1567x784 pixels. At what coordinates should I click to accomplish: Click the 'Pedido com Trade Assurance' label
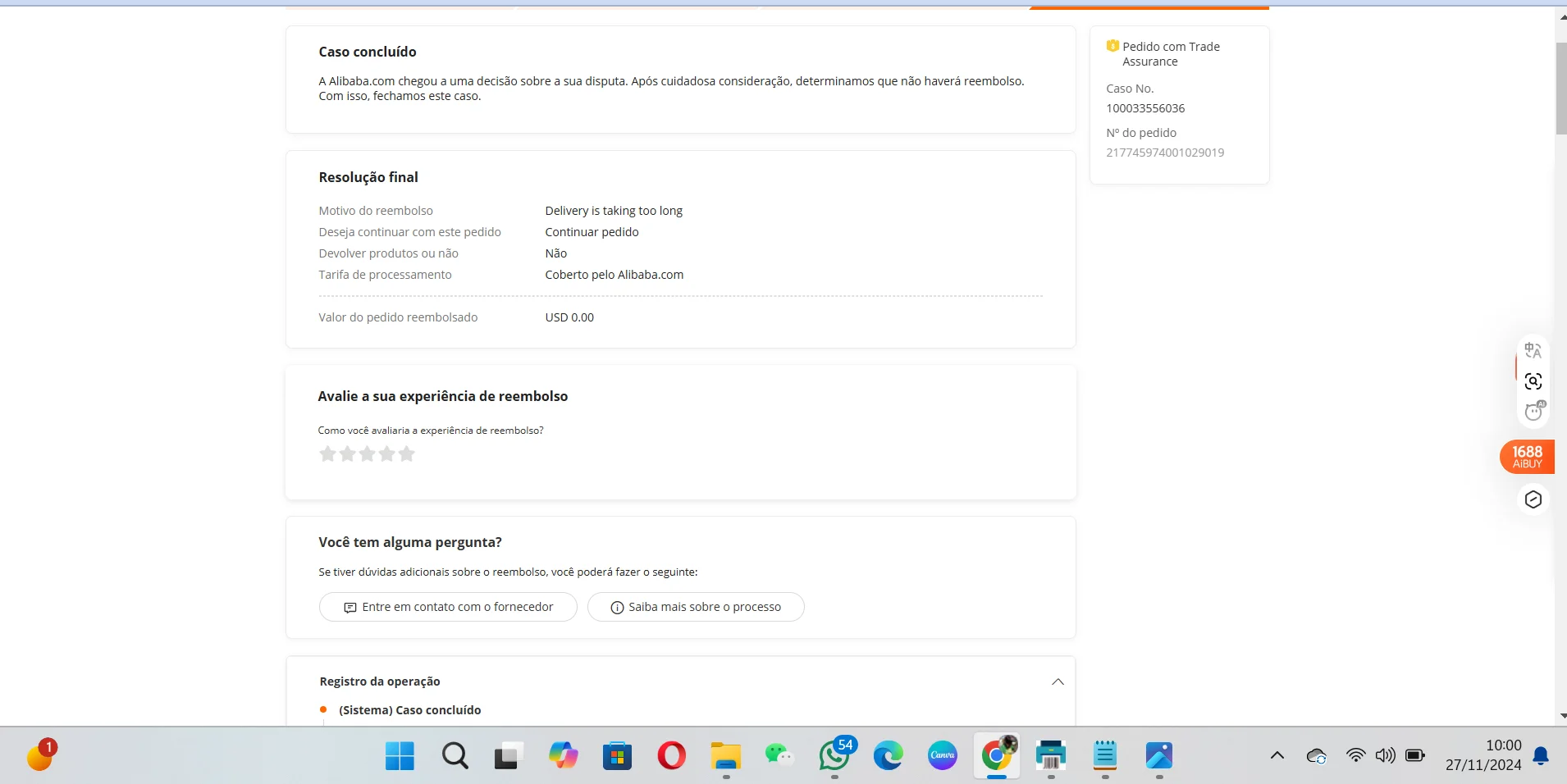tap(1171, 54)
